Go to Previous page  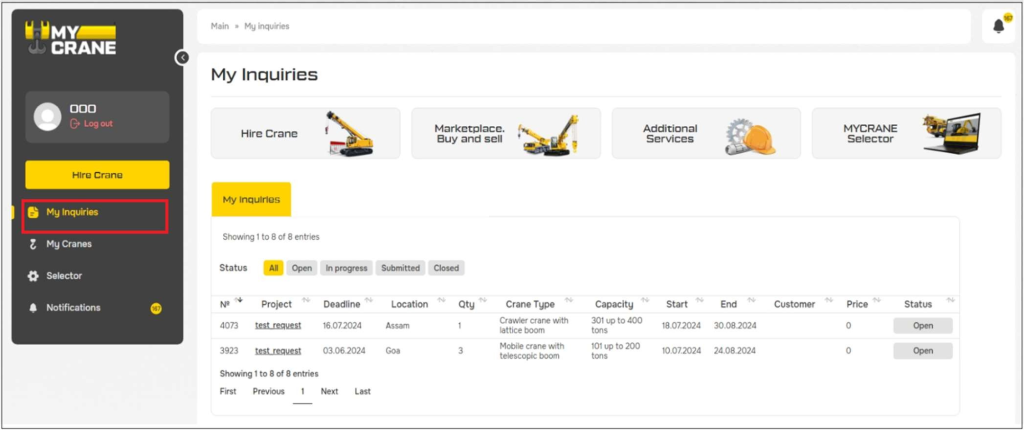click(268, 391)
